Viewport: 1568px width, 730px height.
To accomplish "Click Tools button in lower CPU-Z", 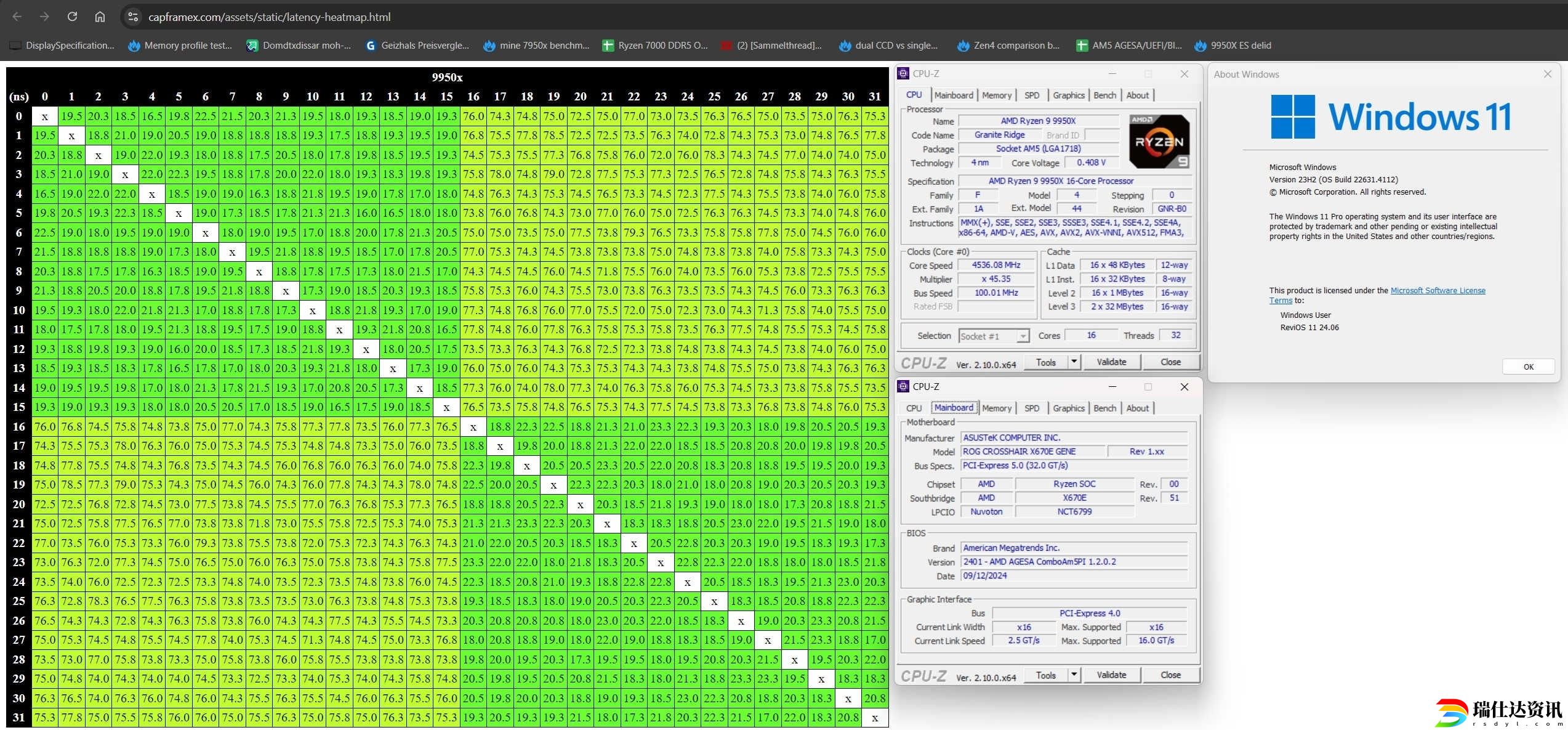I will click(x=1045, y=675).
